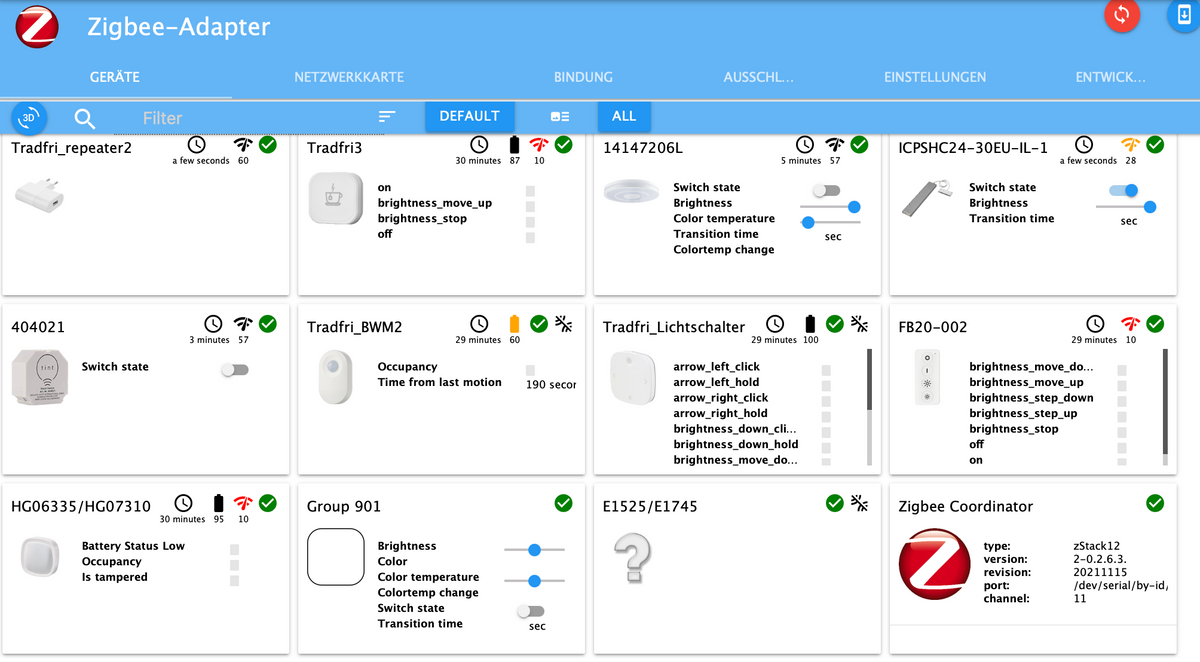Screen dimensions: 1200x662
Task: Toggle Switch state in Group 901
Action: click(530, 611)
